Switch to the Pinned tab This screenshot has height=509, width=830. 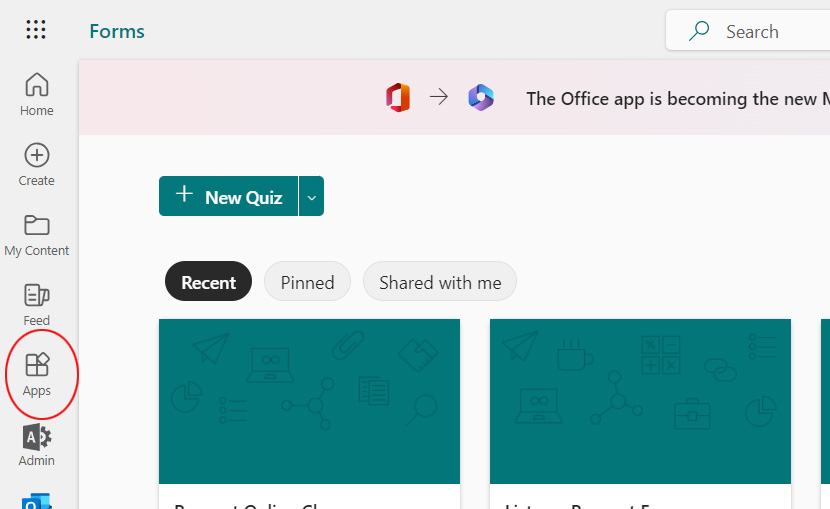307,282
